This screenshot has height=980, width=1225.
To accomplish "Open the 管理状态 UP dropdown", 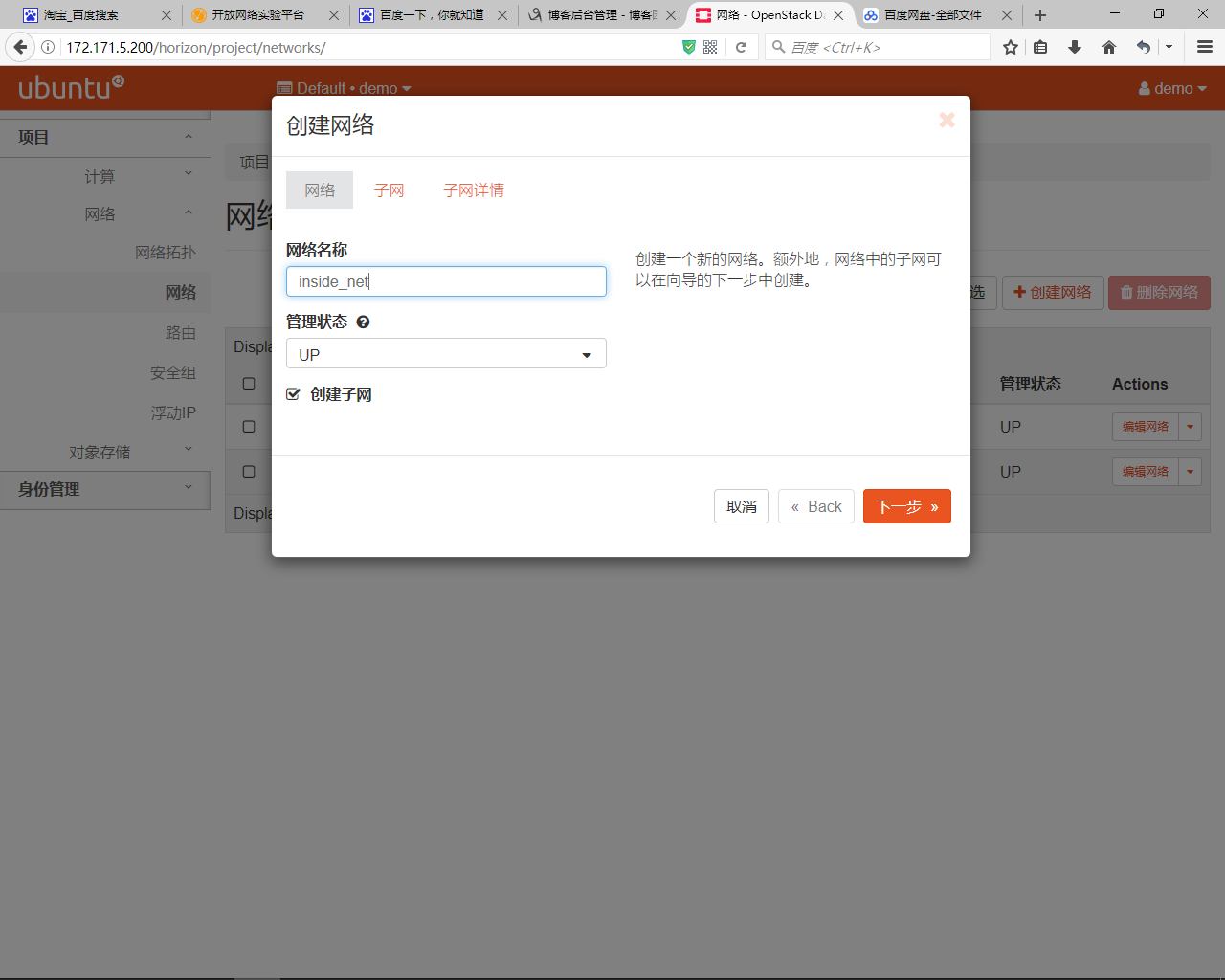I will coord(446,354).
